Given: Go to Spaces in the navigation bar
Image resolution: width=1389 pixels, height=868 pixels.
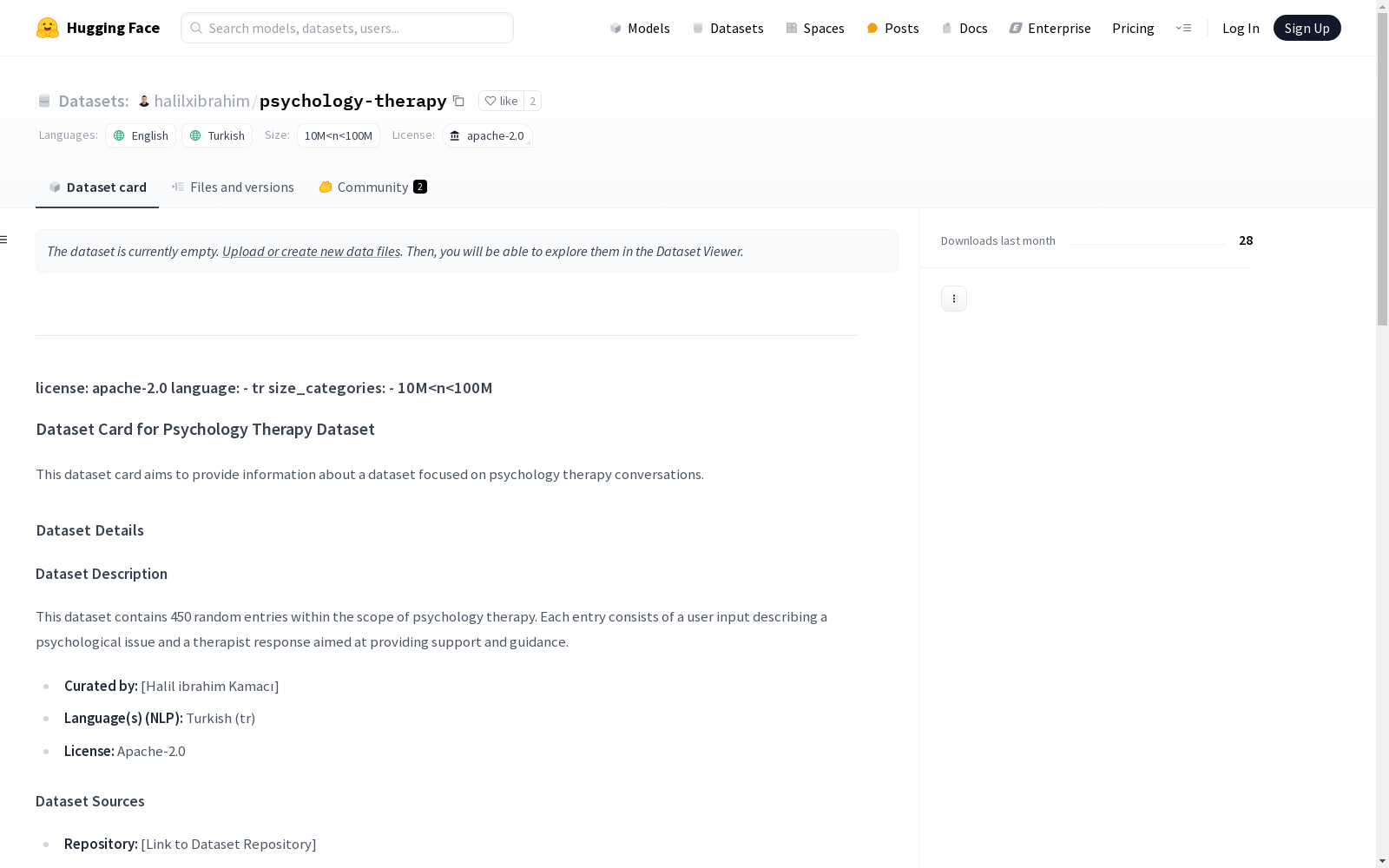Looking at the screenshot, I should pos(815,28).
